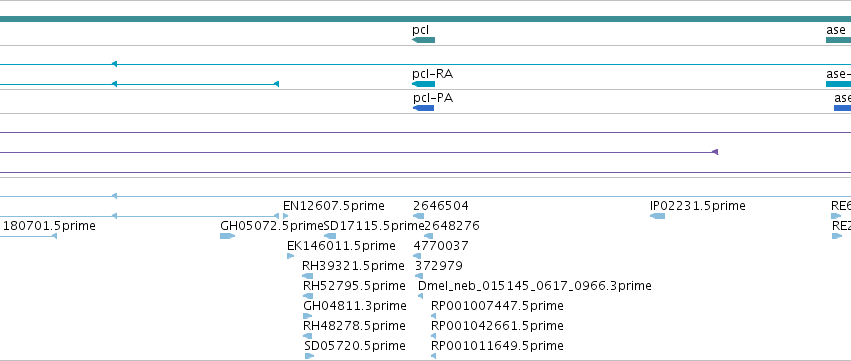The image size is (851, 361).
Task: Click the teal chromosome bar at top
Action: 426,19
